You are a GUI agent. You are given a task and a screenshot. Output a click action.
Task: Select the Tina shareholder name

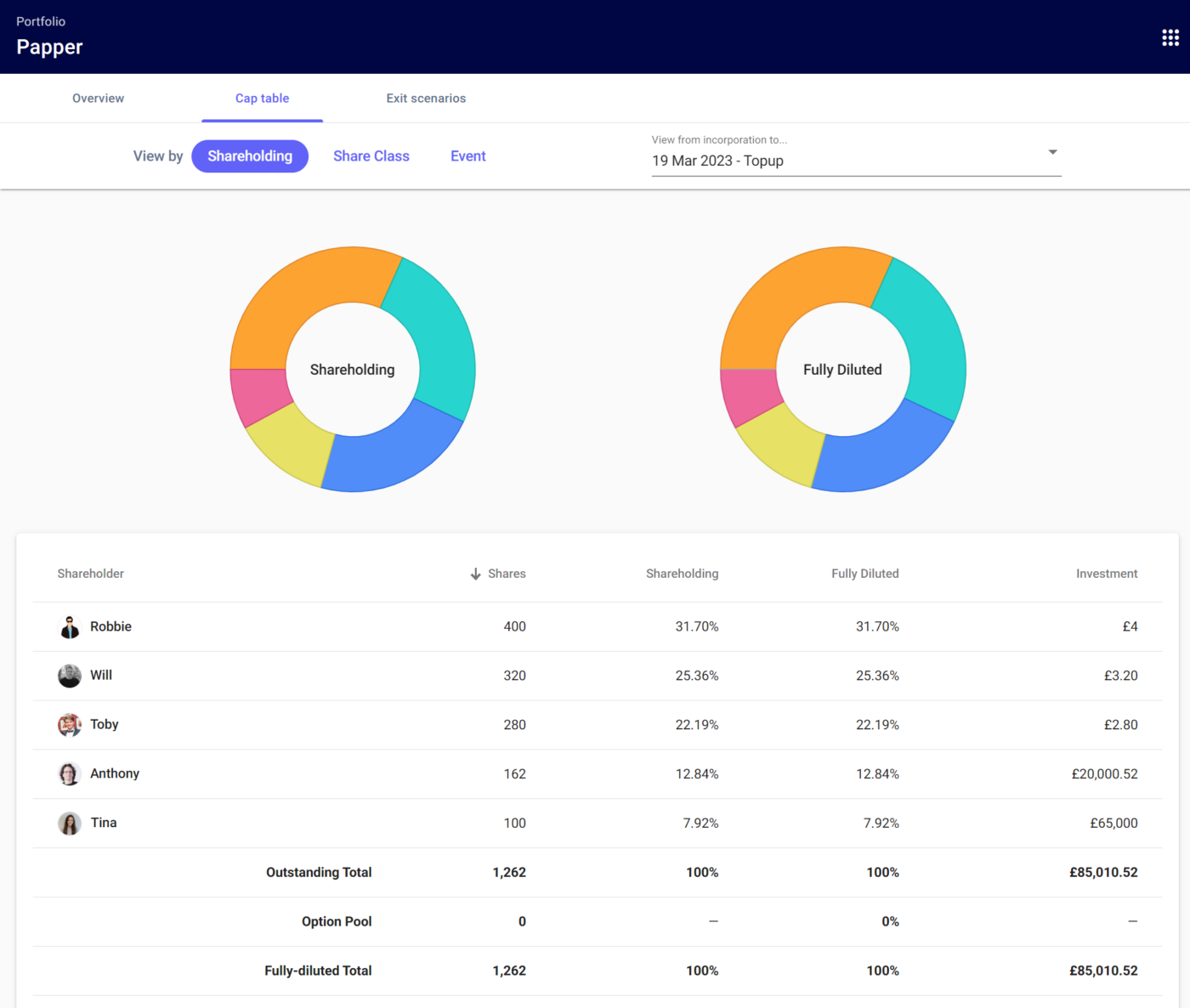coord(104,823)
